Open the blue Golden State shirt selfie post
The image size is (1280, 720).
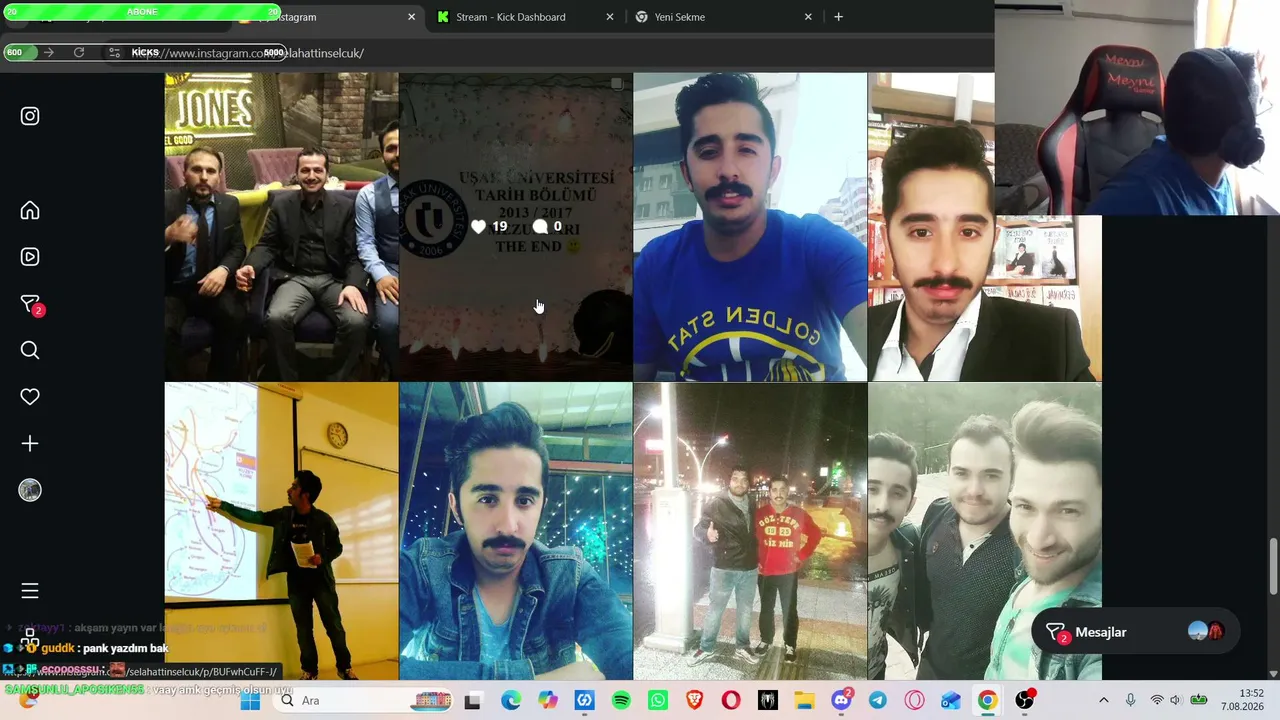pyautogui.click(x=750, y=227)
